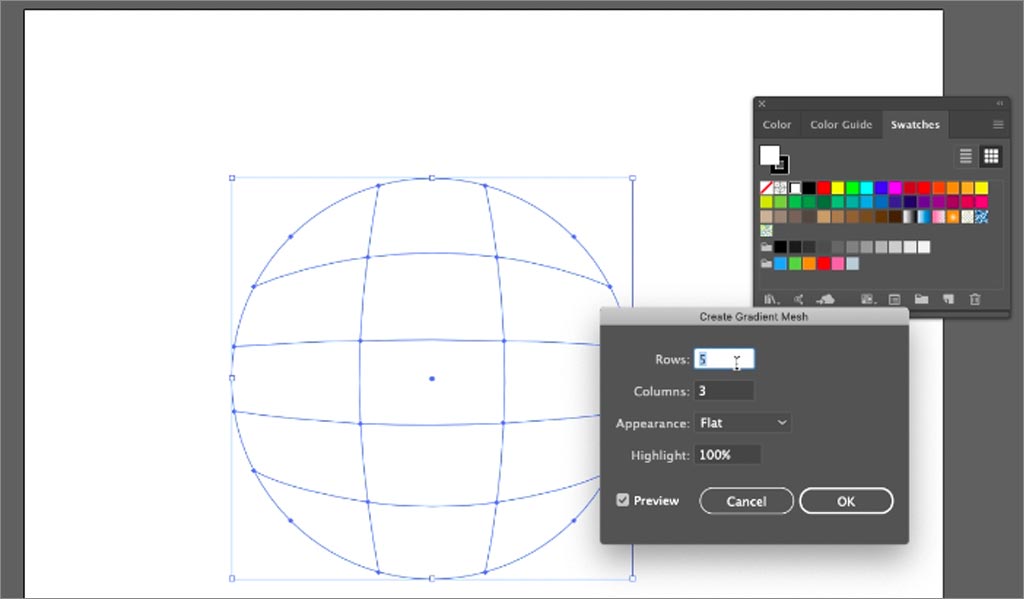1024x599 pixels.
Task: Select the magenta swatch
Action: pos(892,187)
